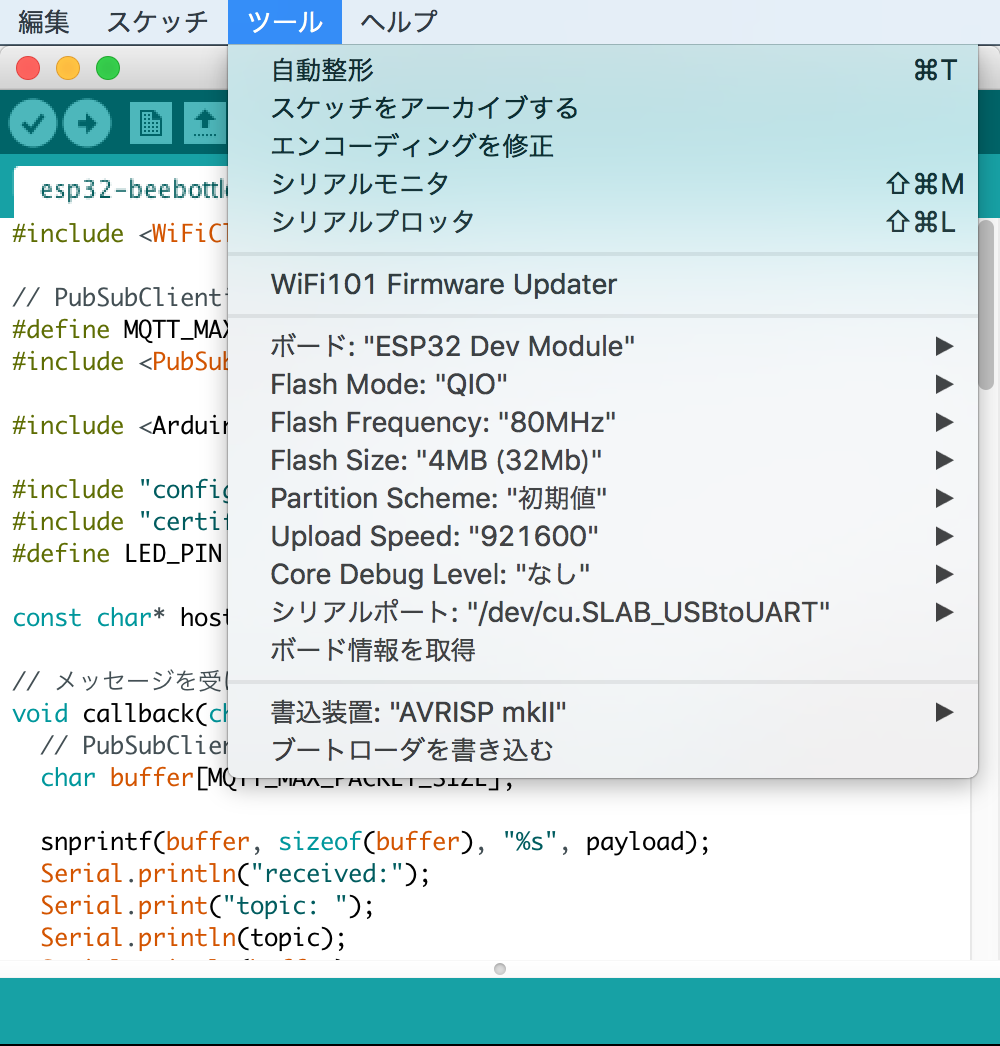Screen dimensions: 1000x1046
Task: Click the New sketch document icon
Action: pyautogui.click(x=151, y=123)
